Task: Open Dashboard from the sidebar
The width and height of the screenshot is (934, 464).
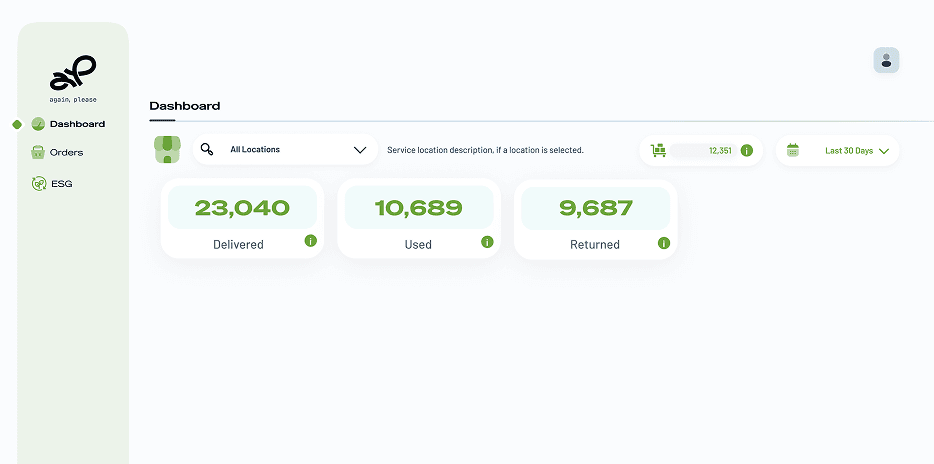Action: click(77, 124)
